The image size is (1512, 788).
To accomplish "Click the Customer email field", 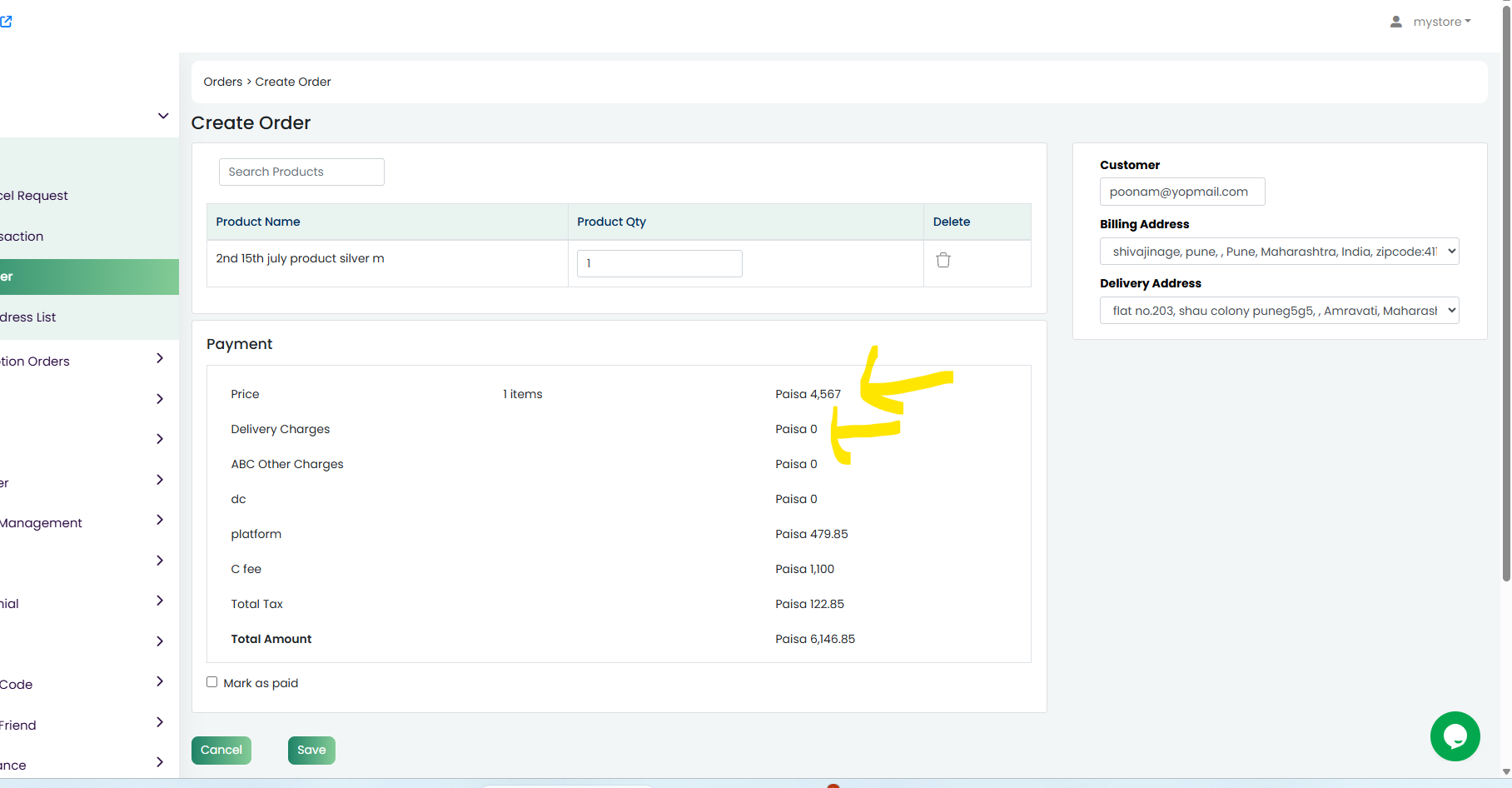I will point(1182,192).
